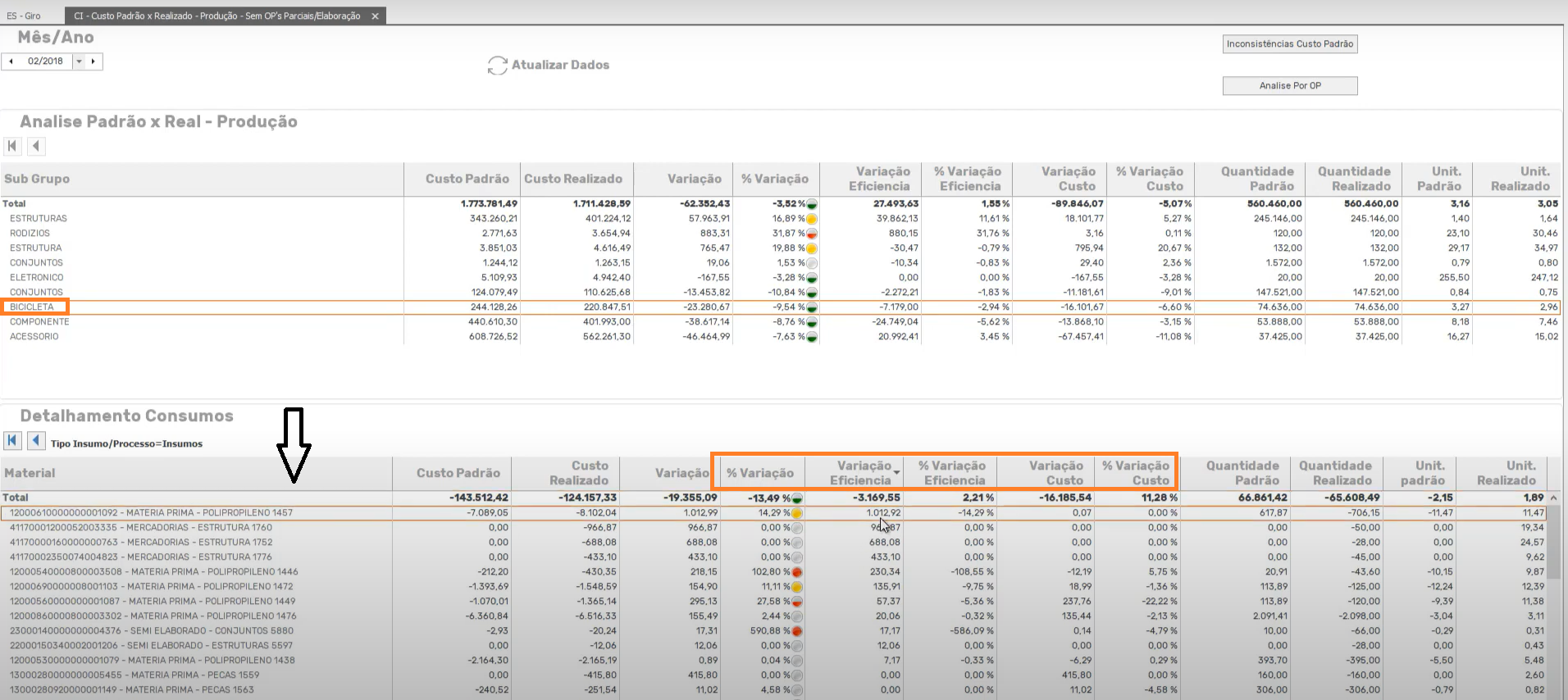Close the CI - Custo Padrão x Realizado tab
1568x700 pixels.
[375, 16]
